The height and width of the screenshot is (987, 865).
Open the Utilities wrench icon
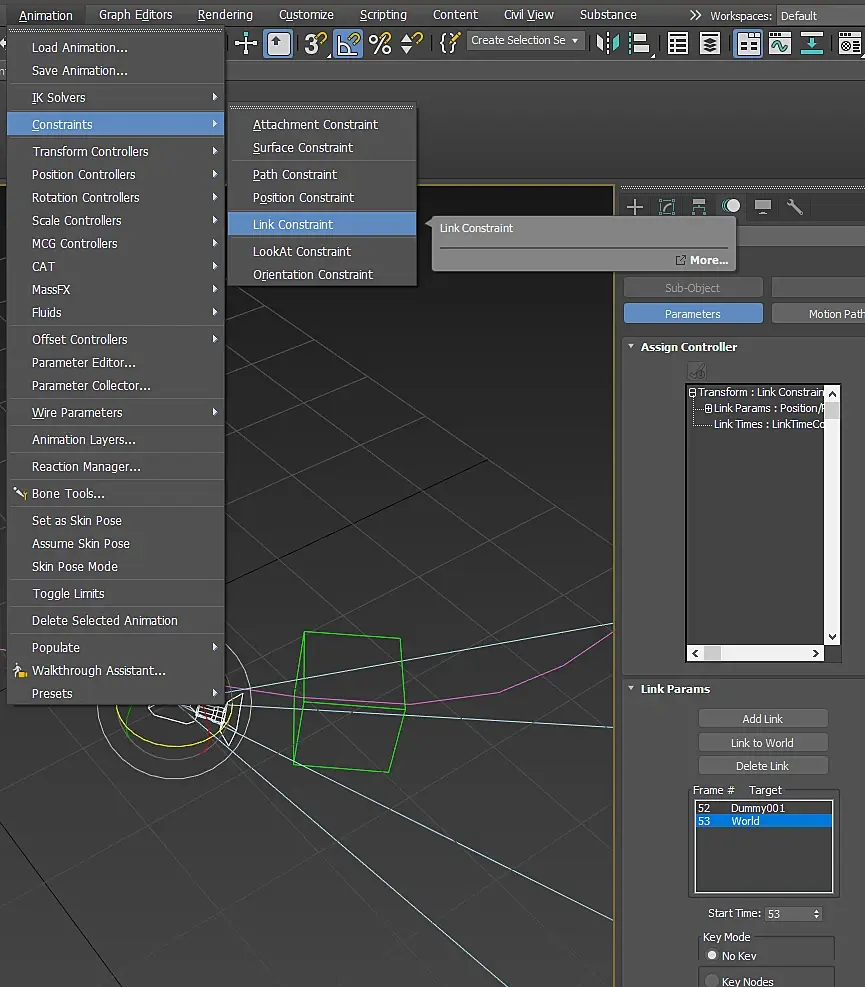(x=795, y=207)
